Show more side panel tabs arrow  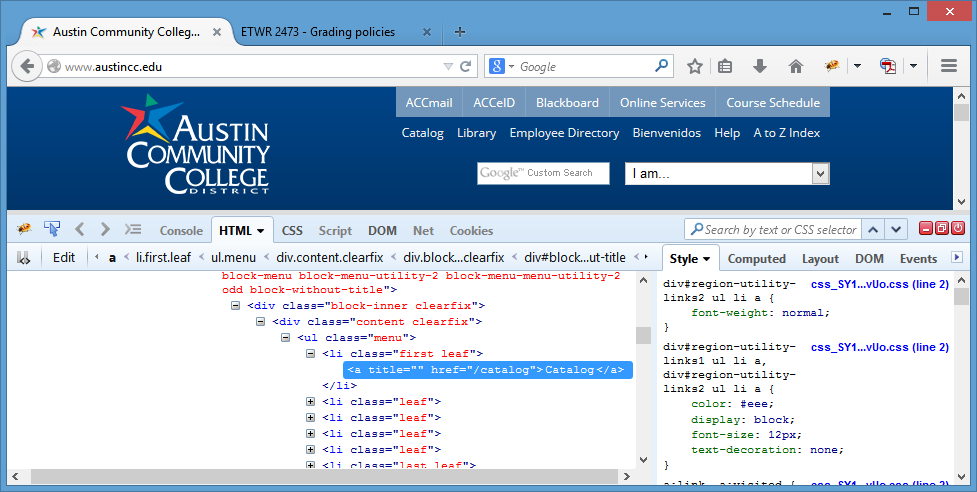(957, 257)
